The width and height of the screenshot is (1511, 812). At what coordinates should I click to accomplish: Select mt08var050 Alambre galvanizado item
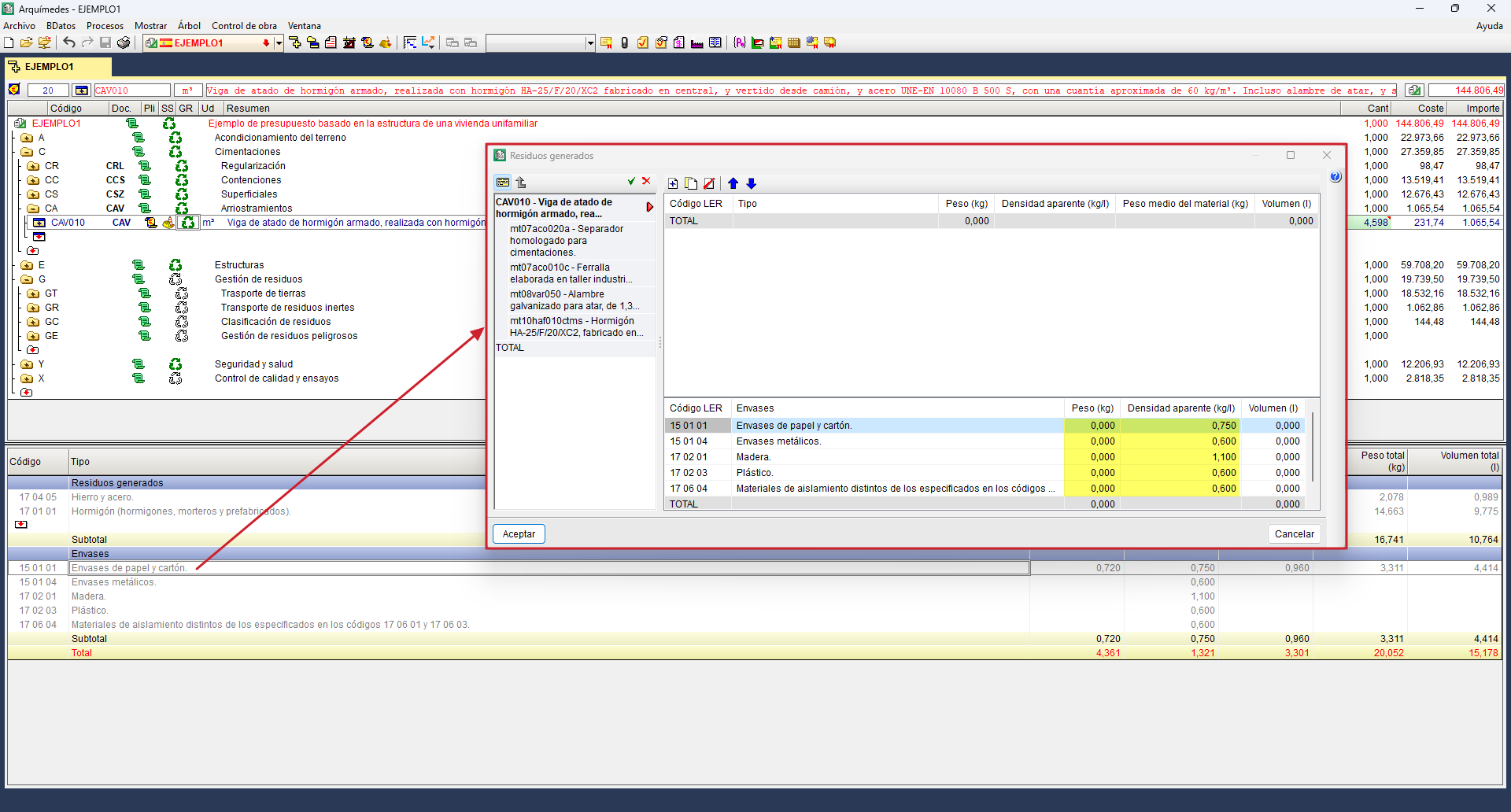pos(574,300)
